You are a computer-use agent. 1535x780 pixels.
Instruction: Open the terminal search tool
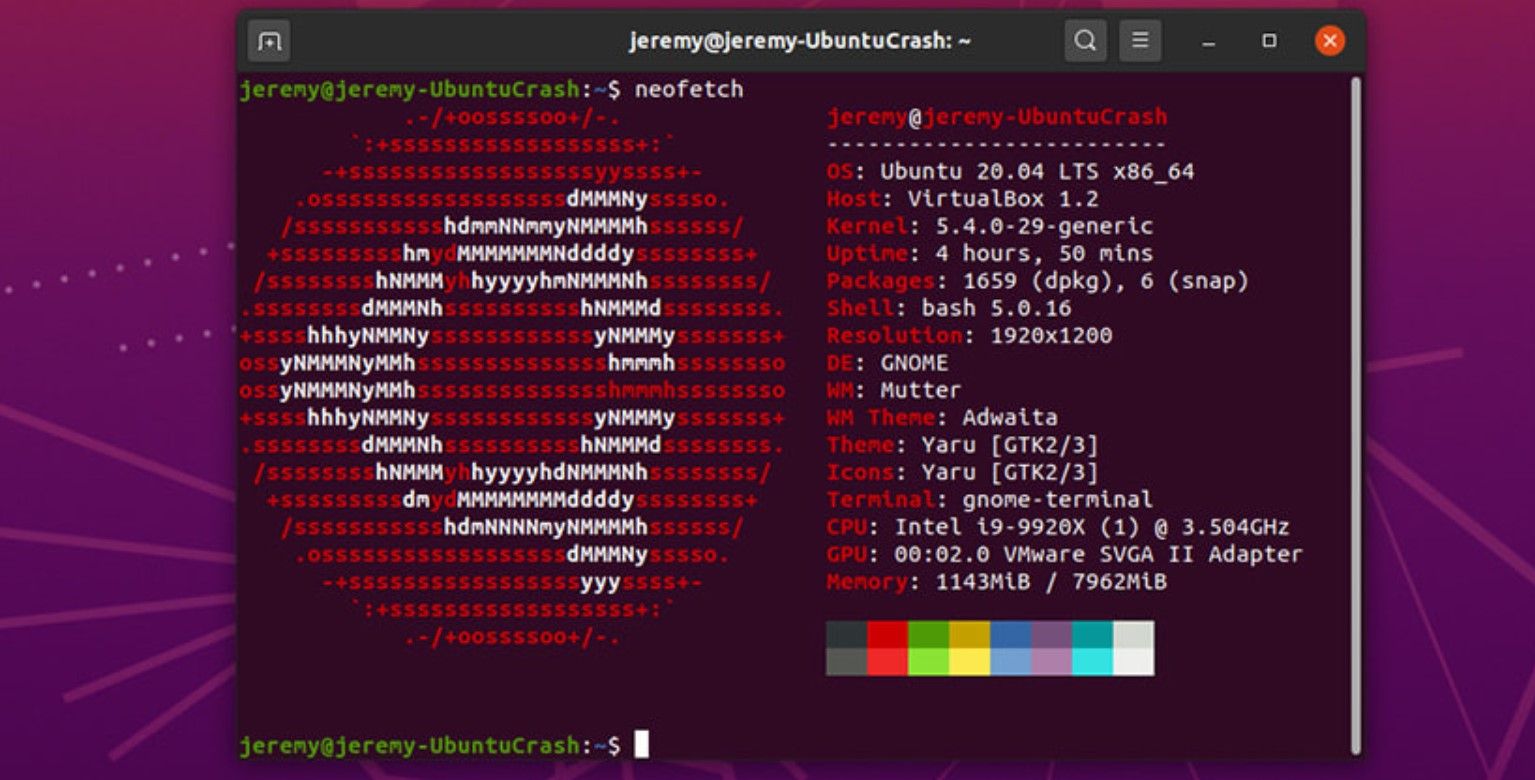point(1085,41)
